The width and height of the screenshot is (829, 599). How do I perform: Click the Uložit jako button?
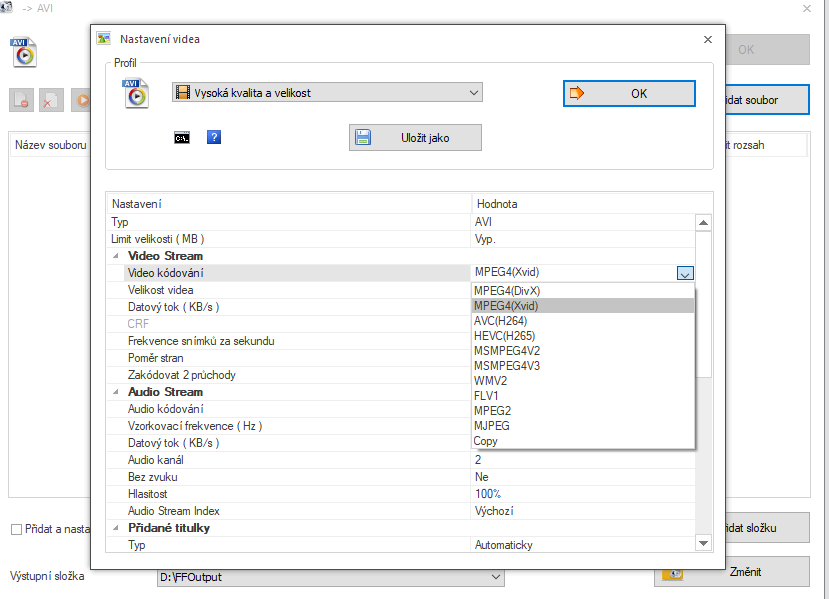click(415, 138)
